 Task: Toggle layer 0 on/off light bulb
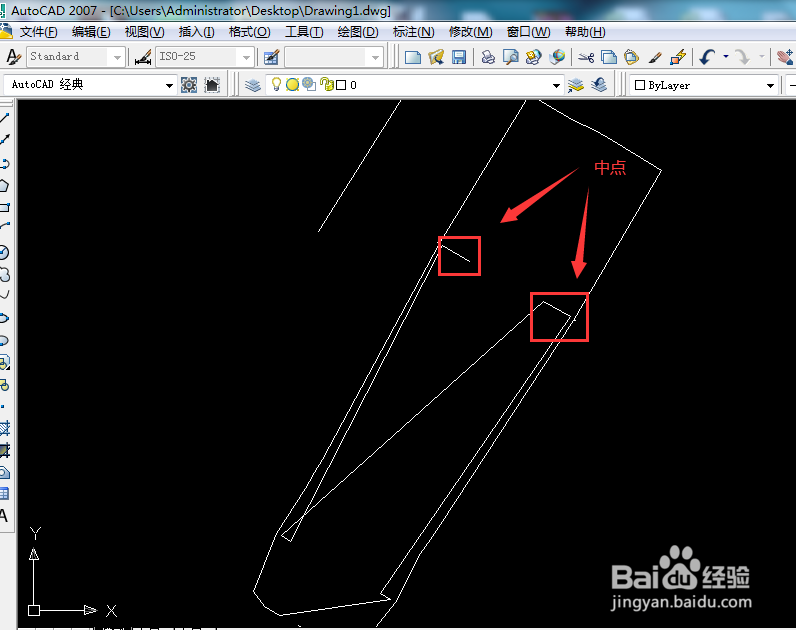click(276, 84)
